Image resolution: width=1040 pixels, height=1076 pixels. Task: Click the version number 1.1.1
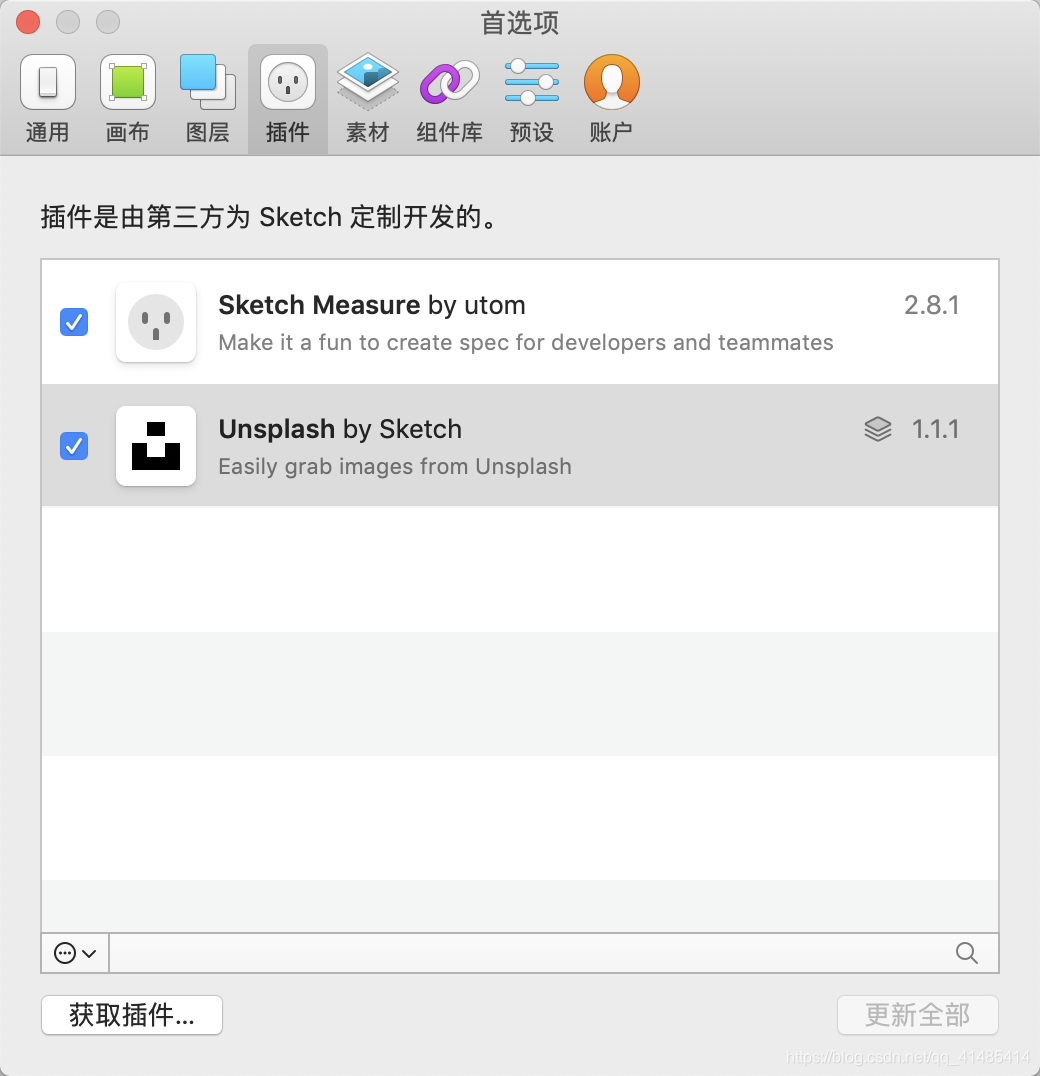point(935,430)
